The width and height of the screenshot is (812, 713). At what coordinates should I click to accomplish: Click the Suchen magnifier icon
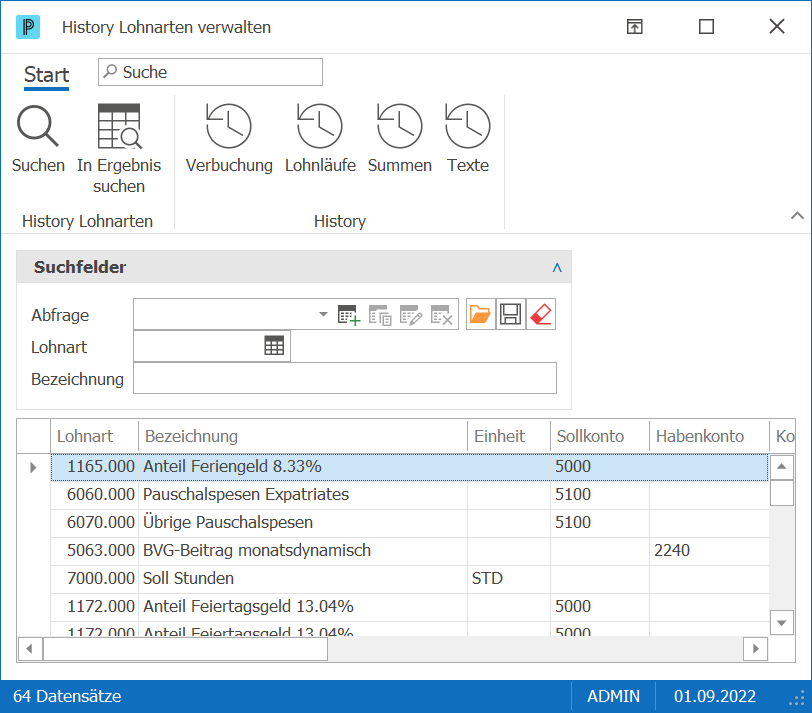tap(38, 126)
